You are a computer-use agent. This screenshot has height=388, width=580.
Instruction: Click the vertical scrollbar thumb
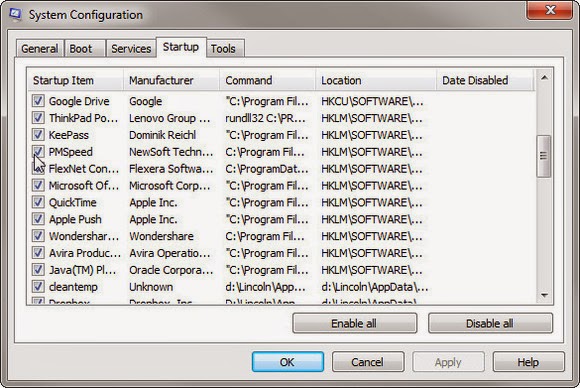[x=544, y=156]
